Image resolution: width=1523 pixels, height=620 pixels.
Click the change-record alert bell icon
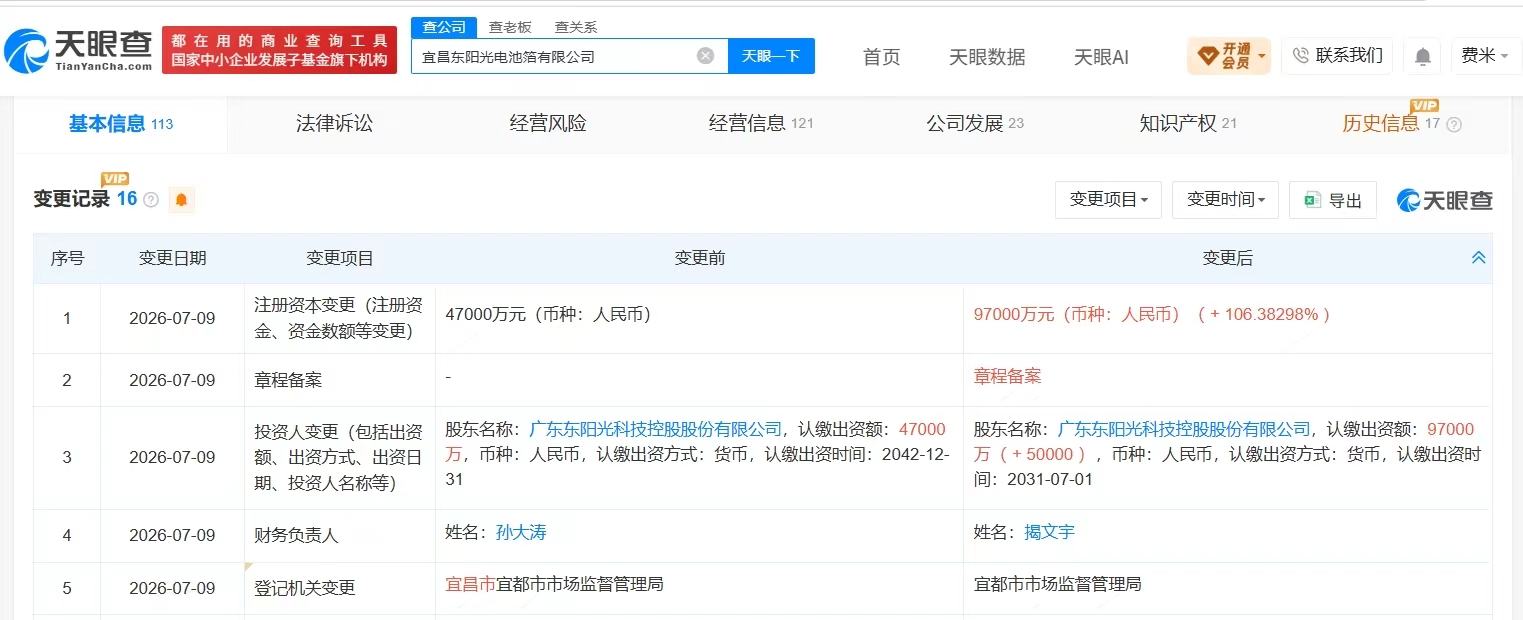[181, 200]
